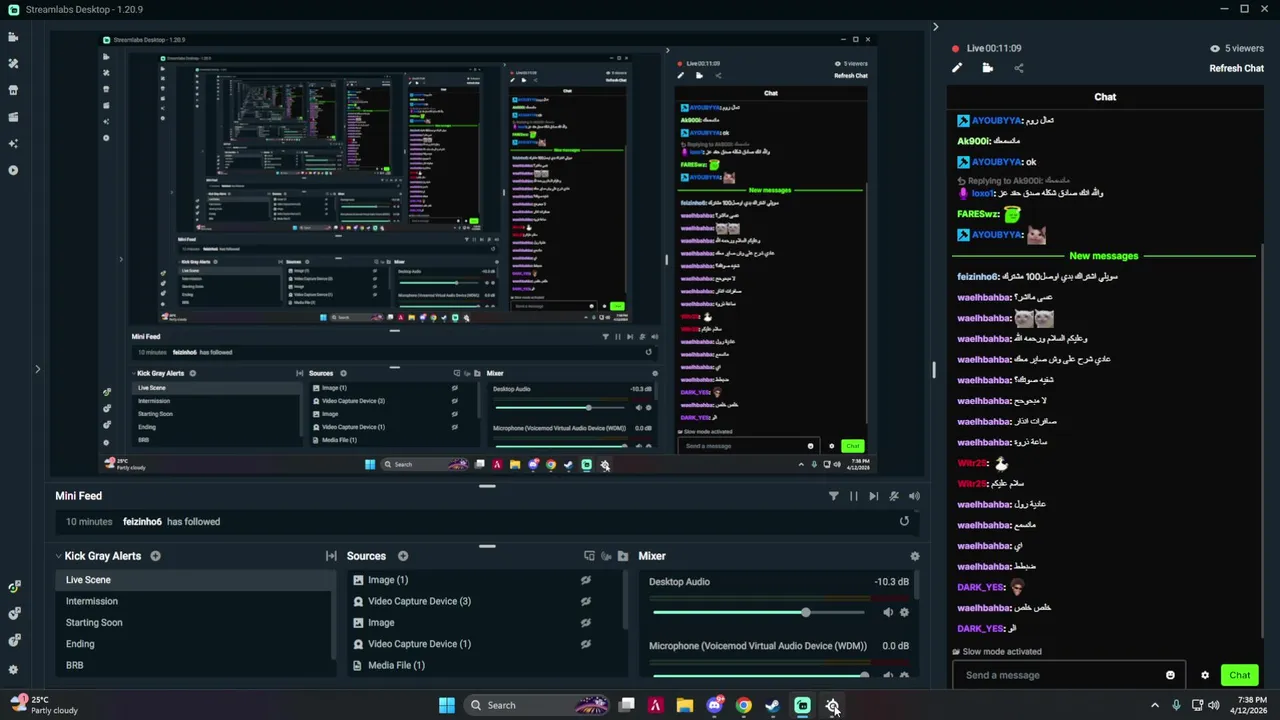
Task: Collapse the chat panel using the top chevron
Action: tap(935, 27)
